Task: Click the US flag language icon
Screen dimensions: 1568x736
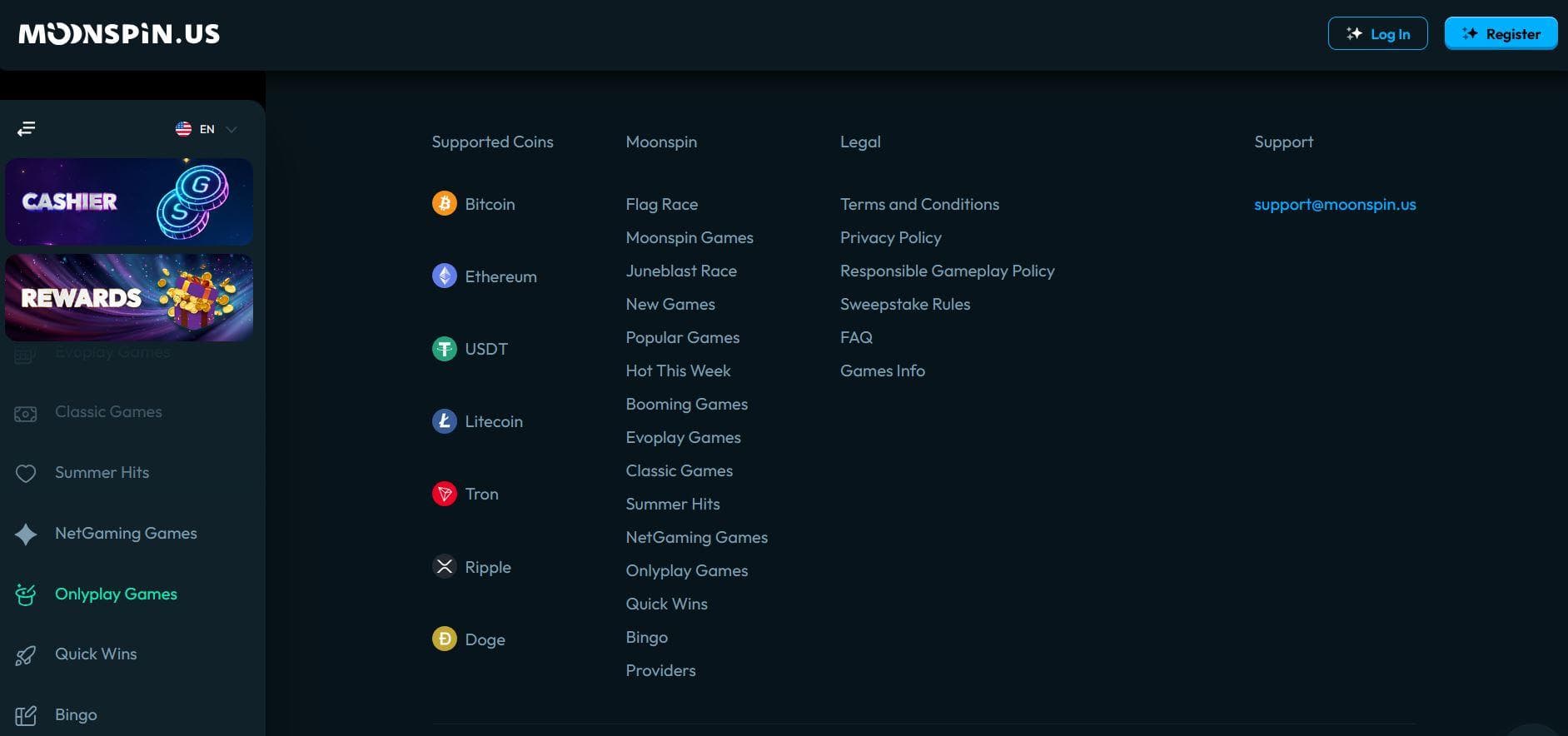Action: coord(183,129)
